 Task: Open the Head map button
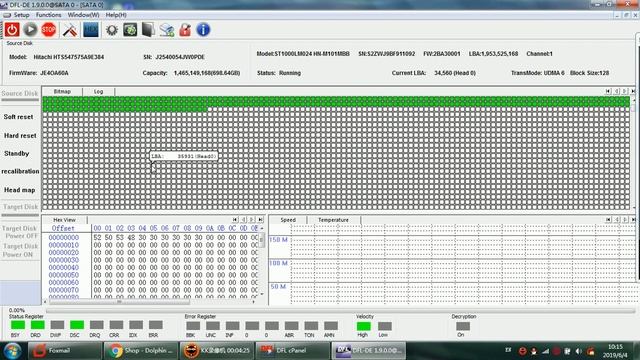[x=20, y=190]
